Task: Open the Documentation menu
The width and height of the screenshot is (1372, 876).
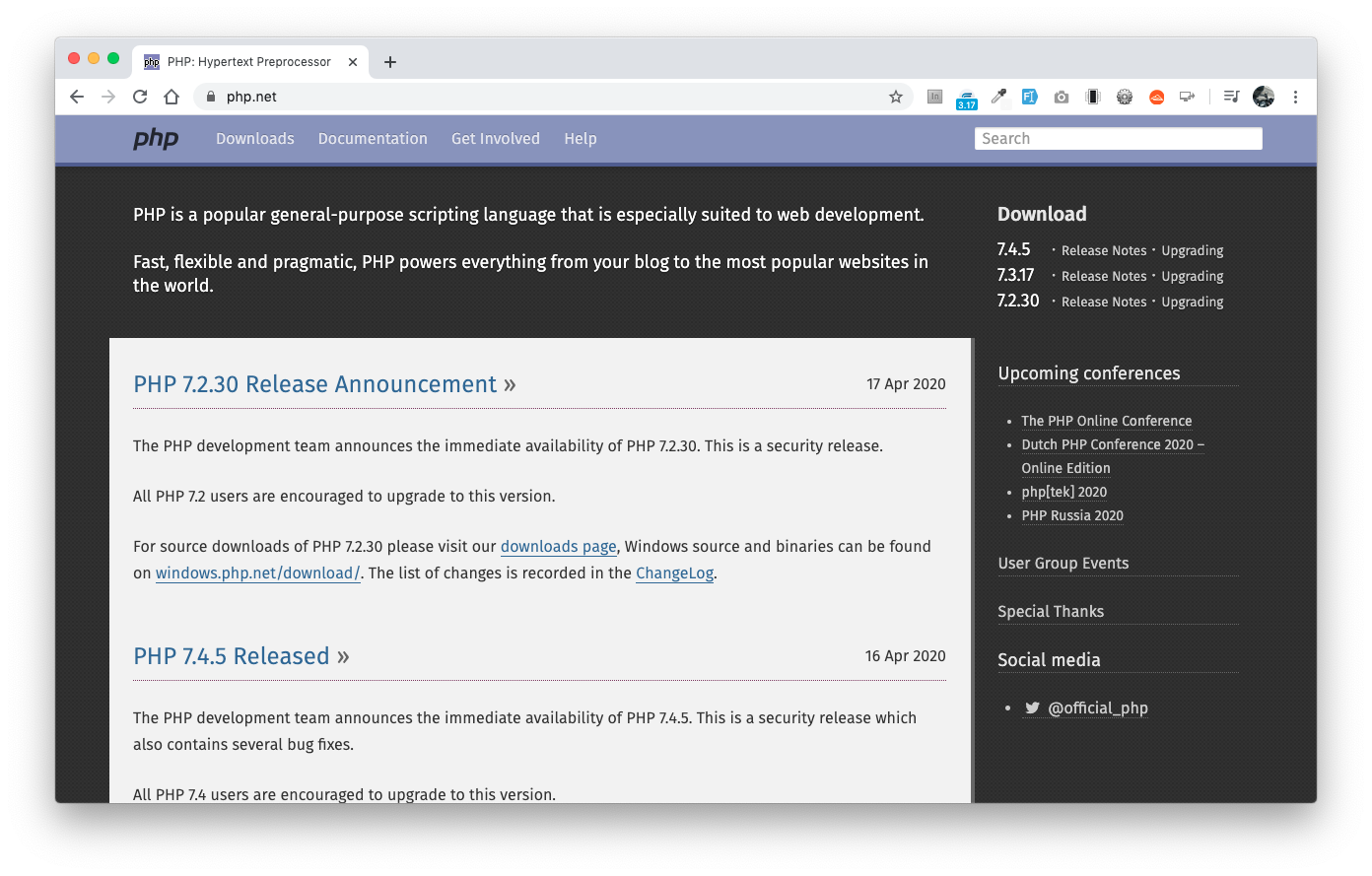Action: point(373,139)
